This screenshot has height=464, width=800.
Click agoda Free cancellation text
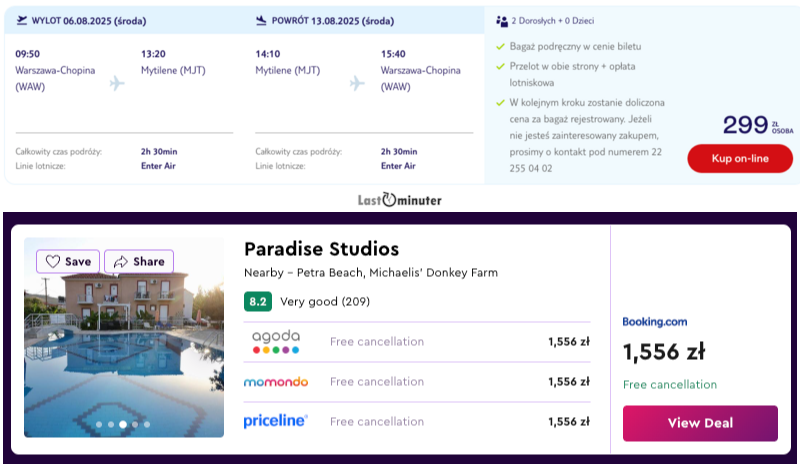coord(377,341)
